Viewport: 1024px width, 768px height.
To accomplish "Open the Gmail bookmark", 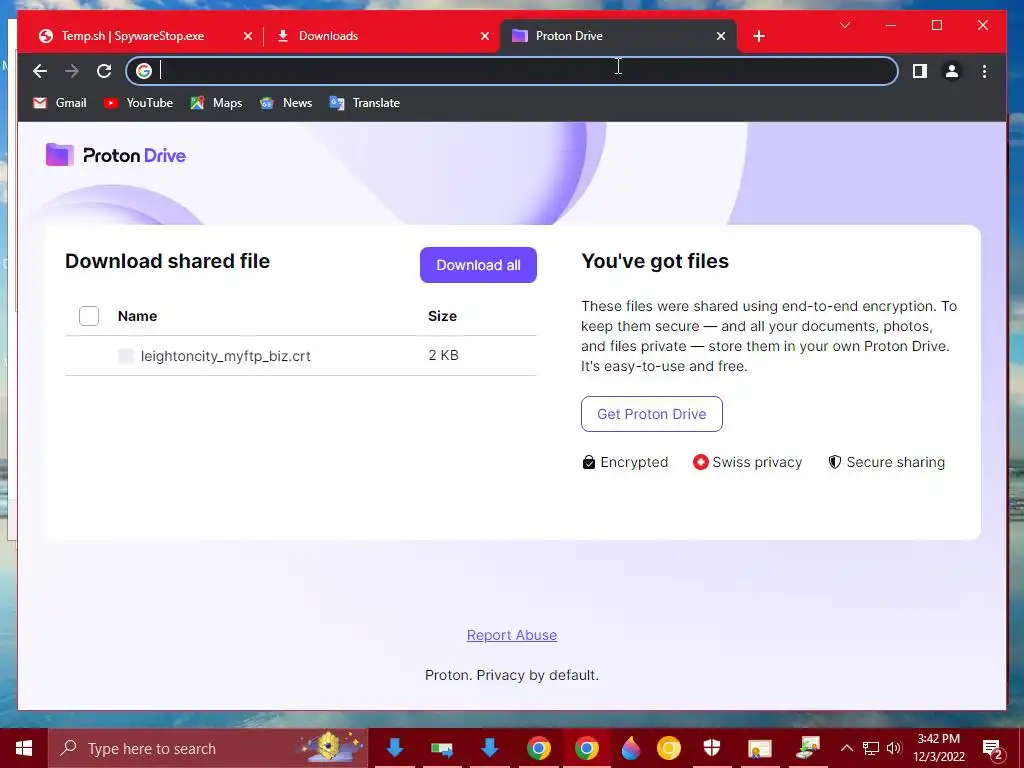I will click(59, 103).
